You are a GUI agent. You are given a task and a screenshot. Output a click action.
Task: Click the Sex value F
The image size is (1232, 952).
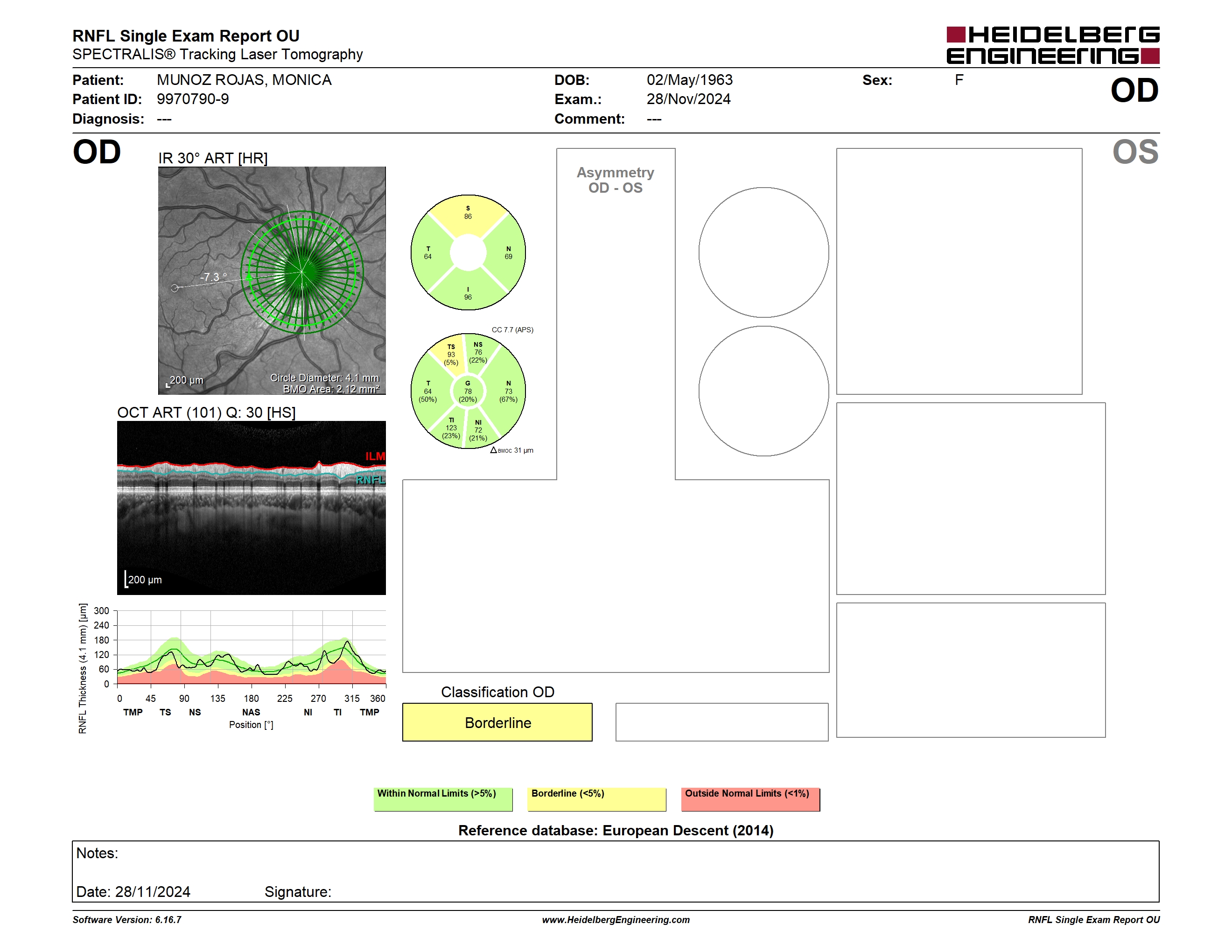tap(959, 79)
